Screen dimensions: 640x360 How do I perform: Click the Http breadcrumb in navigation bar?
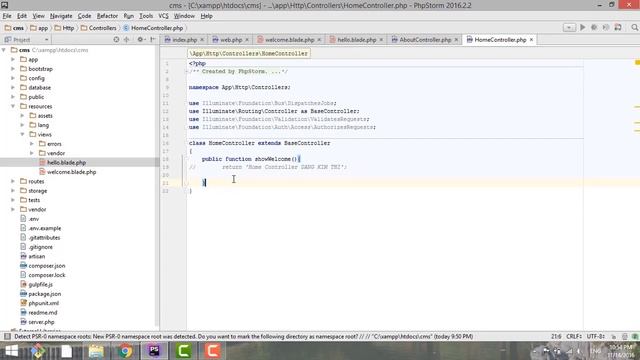64,28
